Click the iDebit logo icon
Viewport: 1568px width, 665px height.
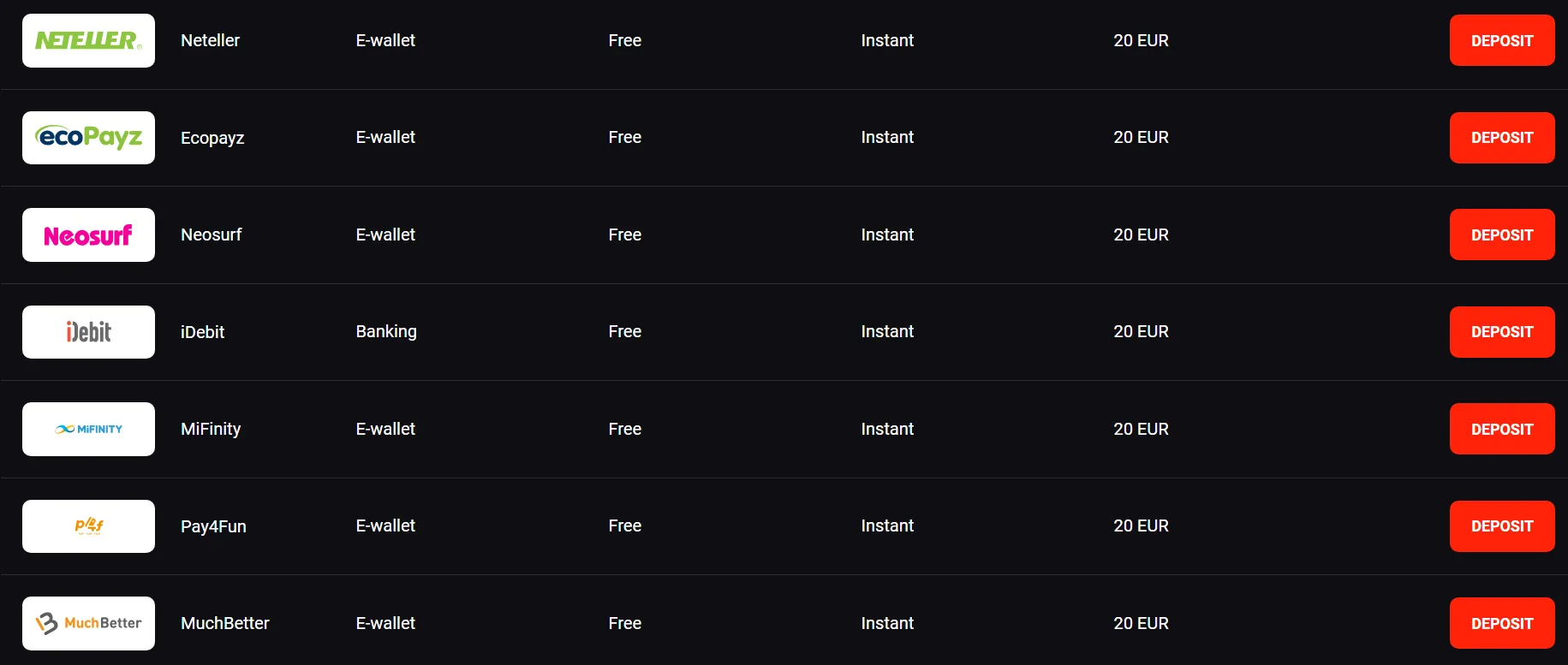point(88,331)
